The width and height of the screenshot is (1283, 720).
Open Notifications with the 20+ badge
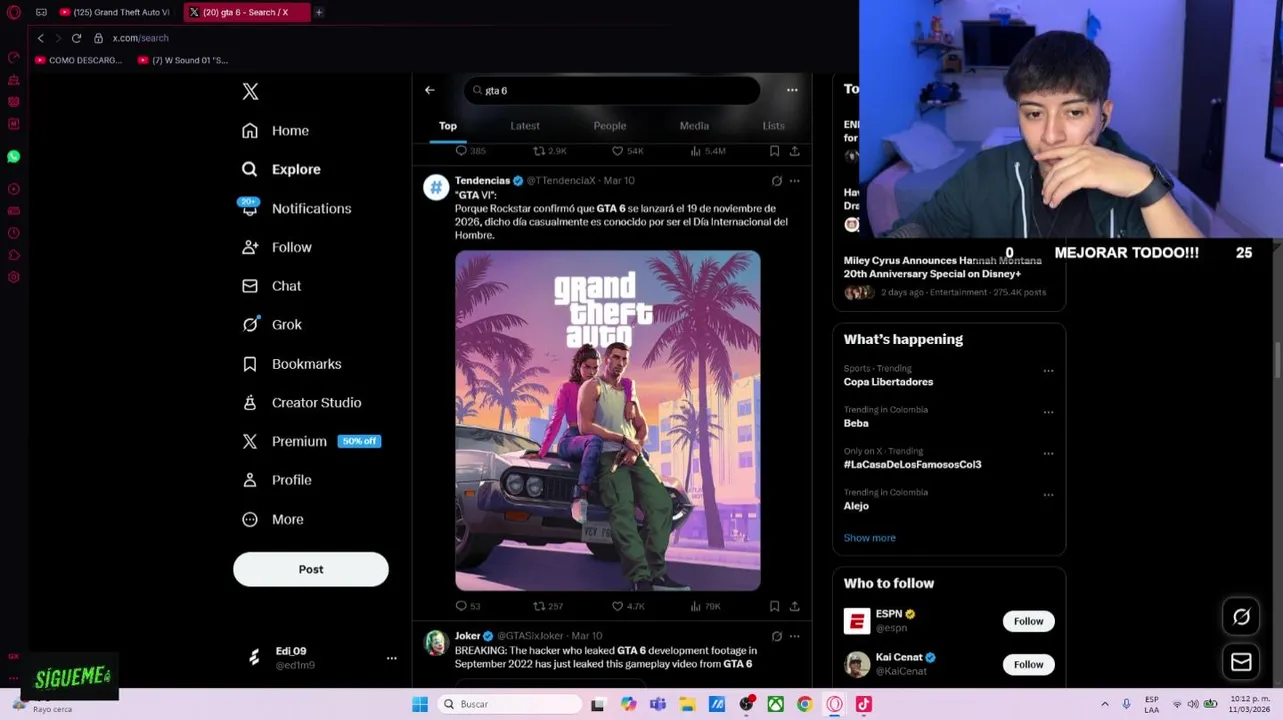pyautogui.click(x=296, y=208)
